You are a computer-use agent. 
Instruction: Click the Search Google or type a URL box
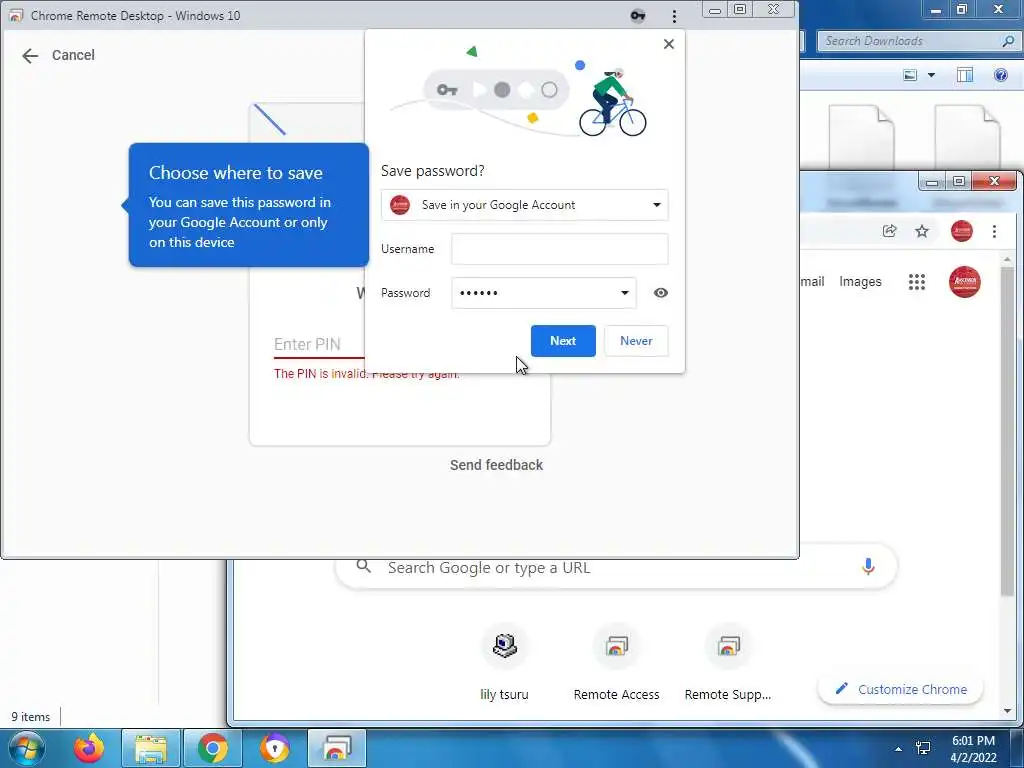pos(615,568)
